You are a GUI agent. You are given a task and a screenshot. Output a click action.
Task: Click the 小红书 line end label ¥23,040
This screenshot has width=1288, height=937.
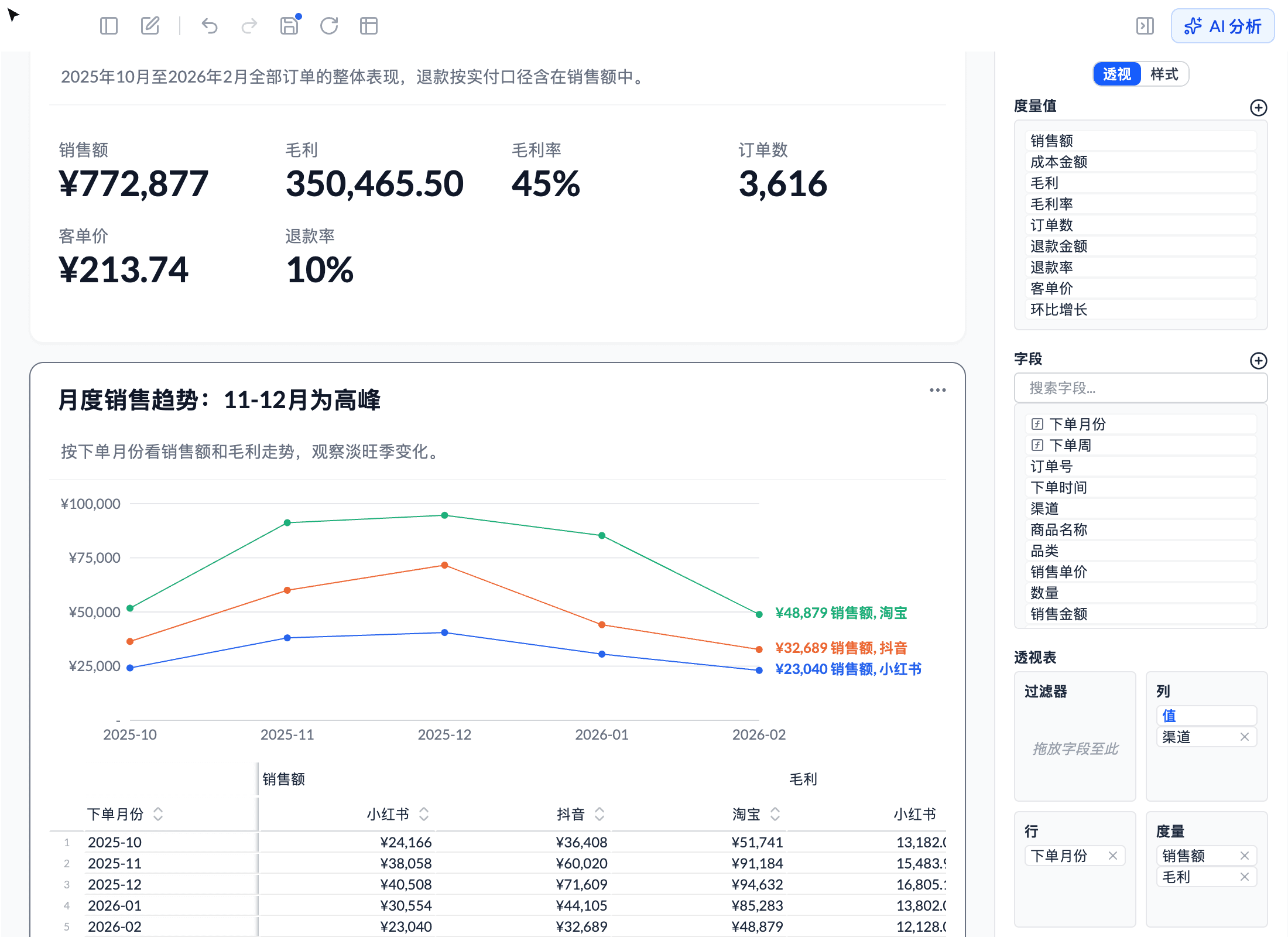[848, 669]
